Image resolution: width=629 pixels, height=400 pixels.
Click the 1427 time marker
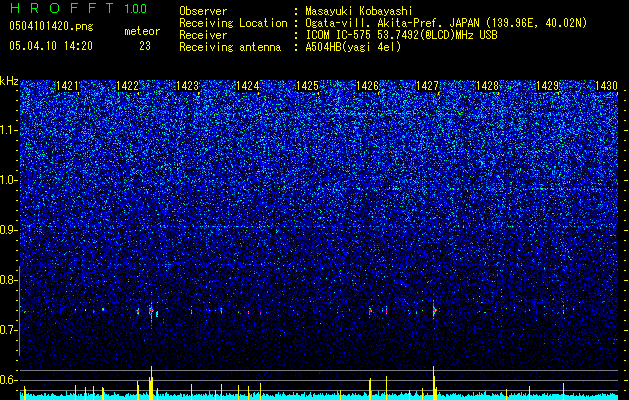click(427, 86)
